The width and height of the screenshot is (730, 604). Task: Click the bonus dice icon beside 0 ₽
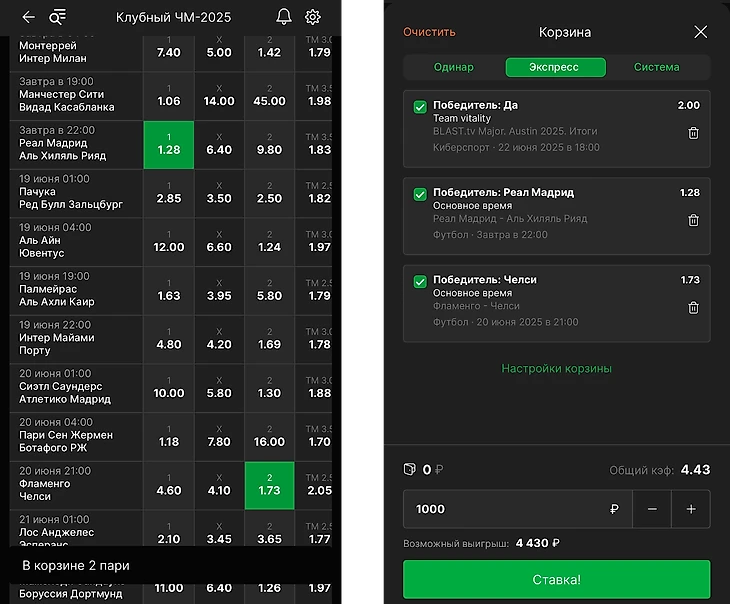(409, 469)
